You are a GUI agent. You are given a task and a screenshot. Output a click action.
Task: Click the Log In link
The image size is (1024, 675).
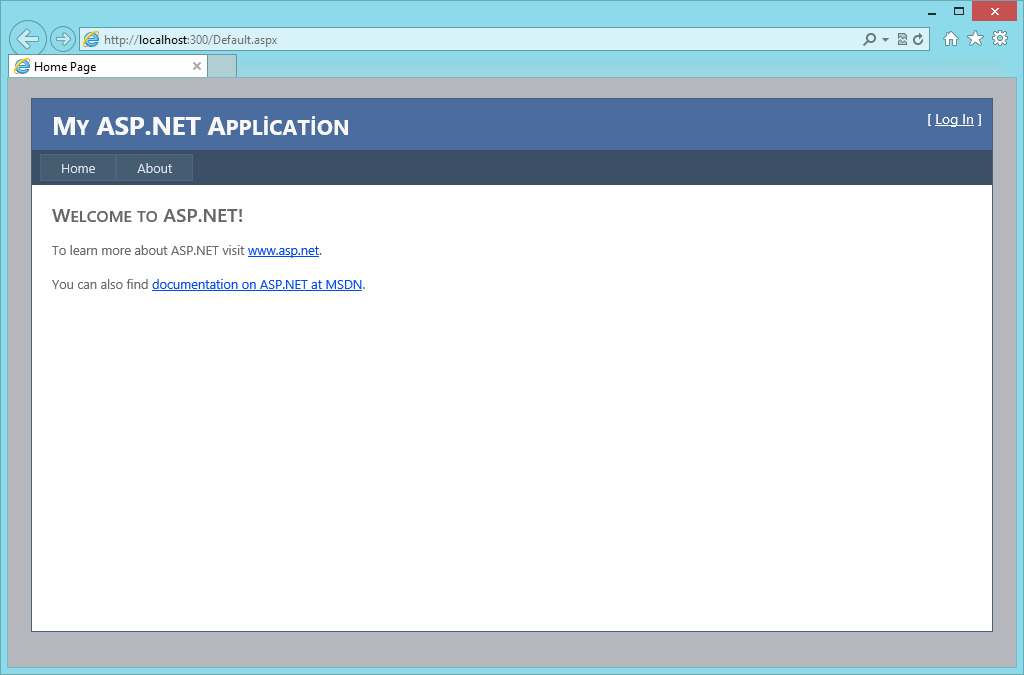click(954, 119)
